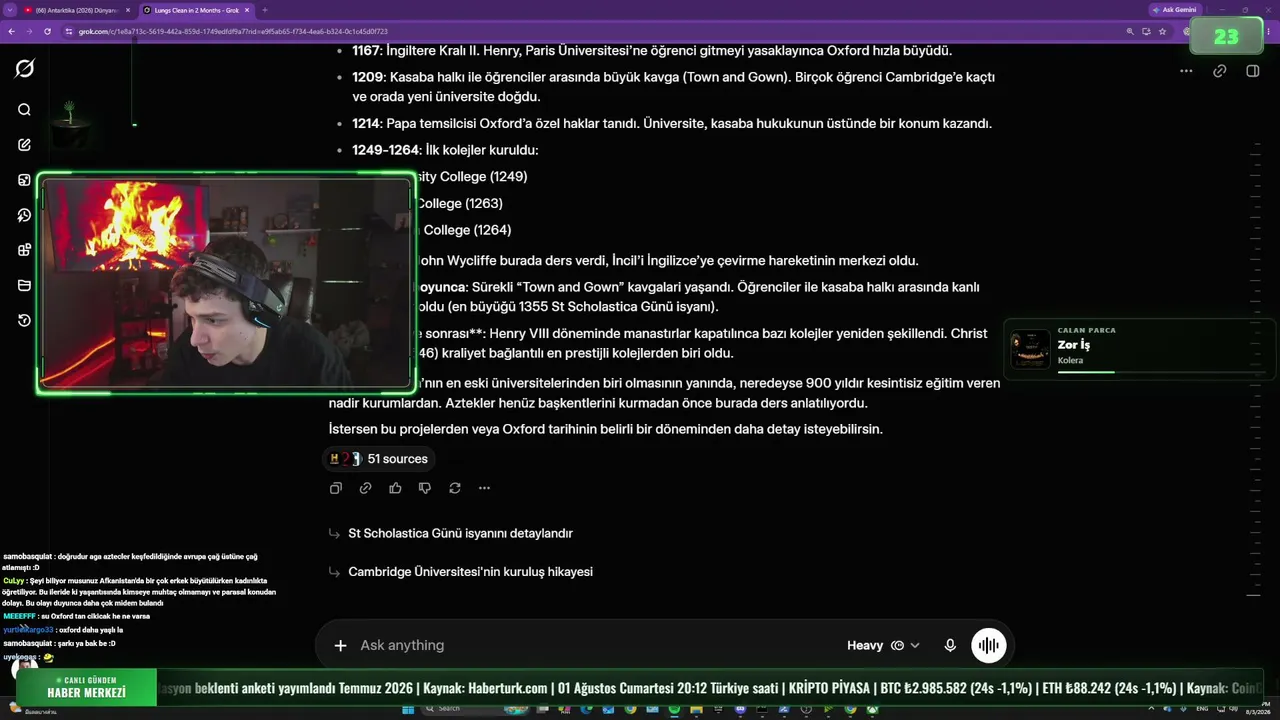
Task: Toggle the side panel icon at top right
Action: 1253,71
